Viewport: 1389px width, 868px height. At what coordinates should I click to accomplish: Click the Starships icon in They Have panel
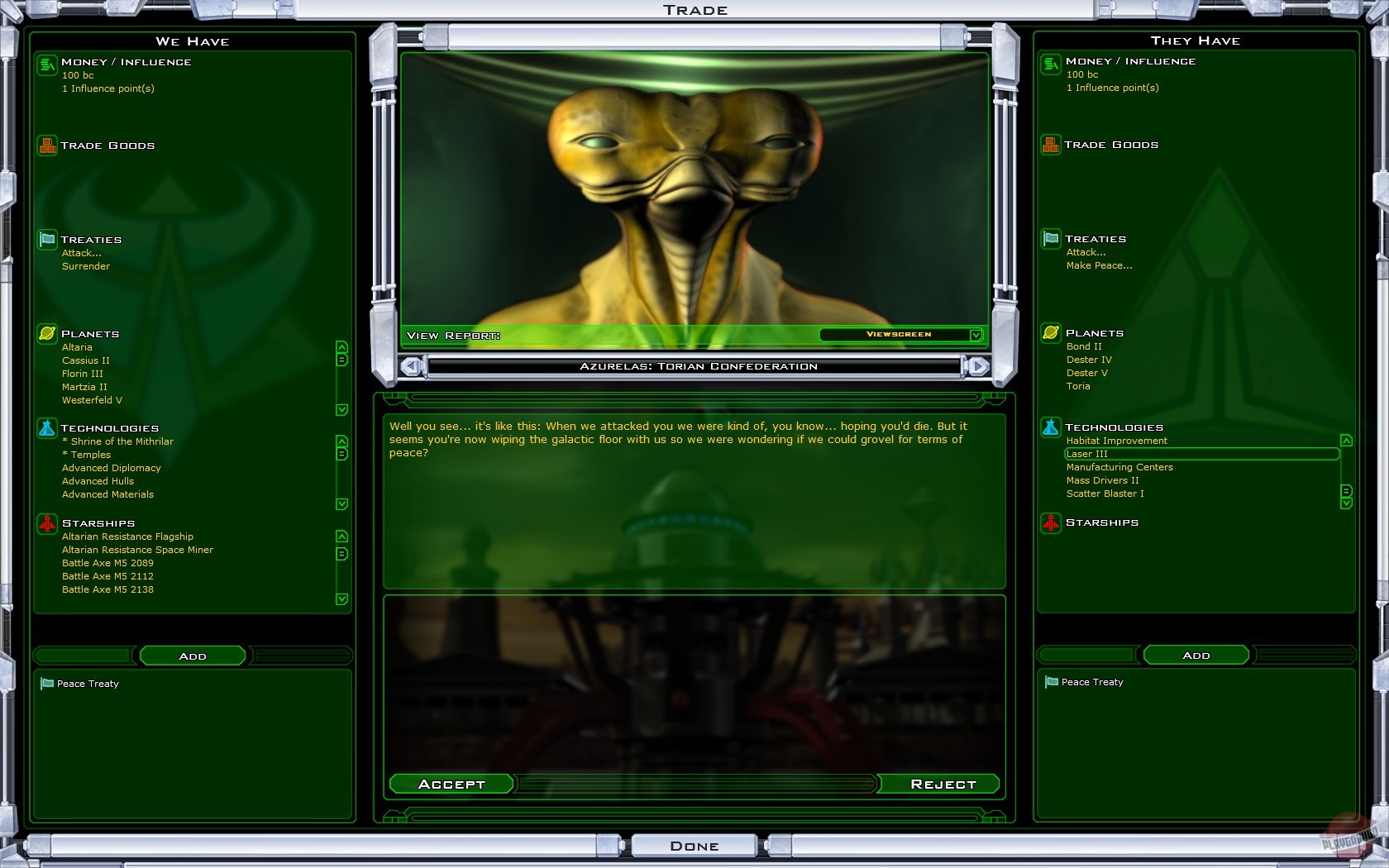point(1051,523)
